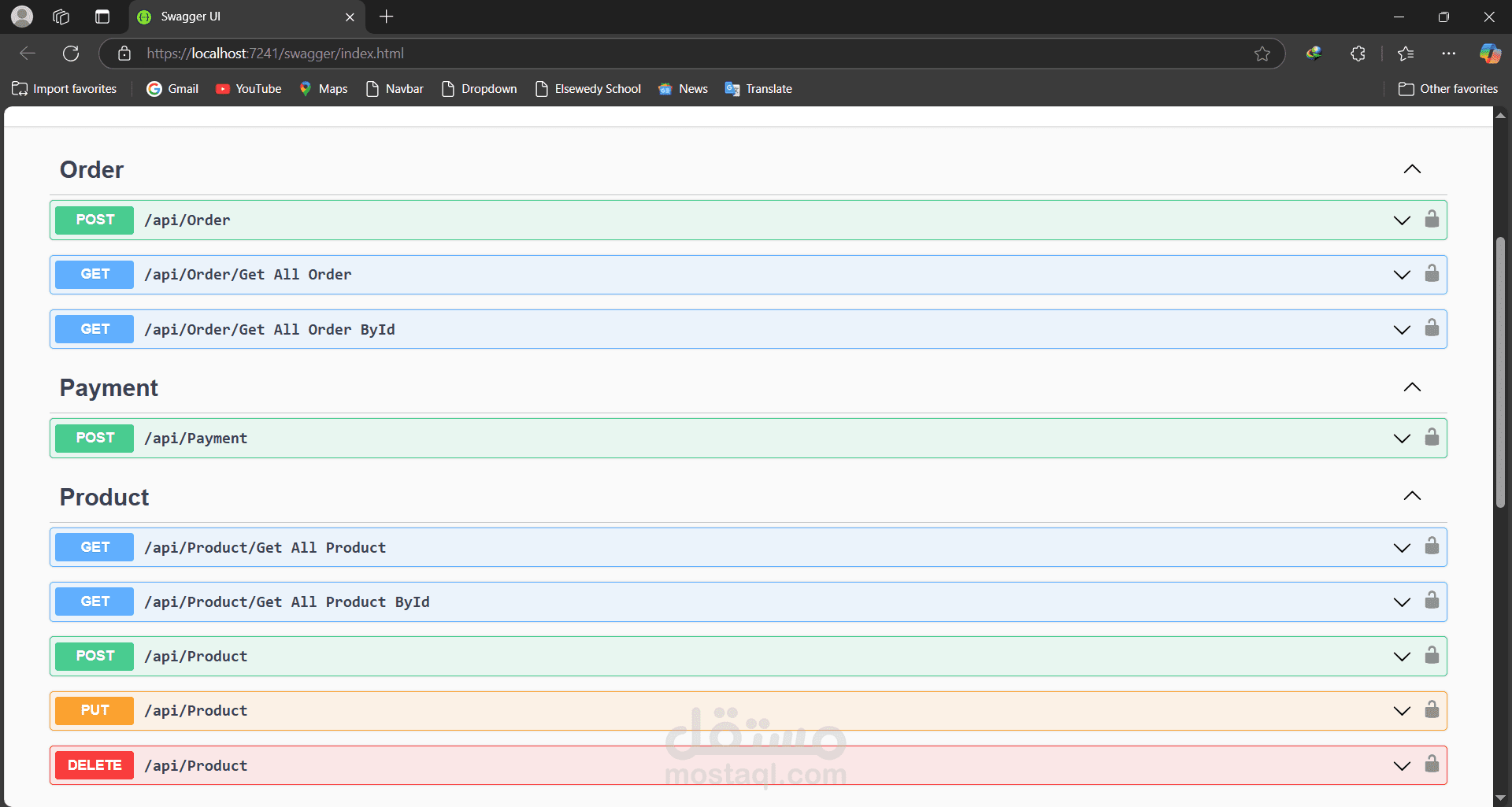Click lock icon on Get All Order ById
Viewport: 1512px width, 807px height.
(1432, 328)
